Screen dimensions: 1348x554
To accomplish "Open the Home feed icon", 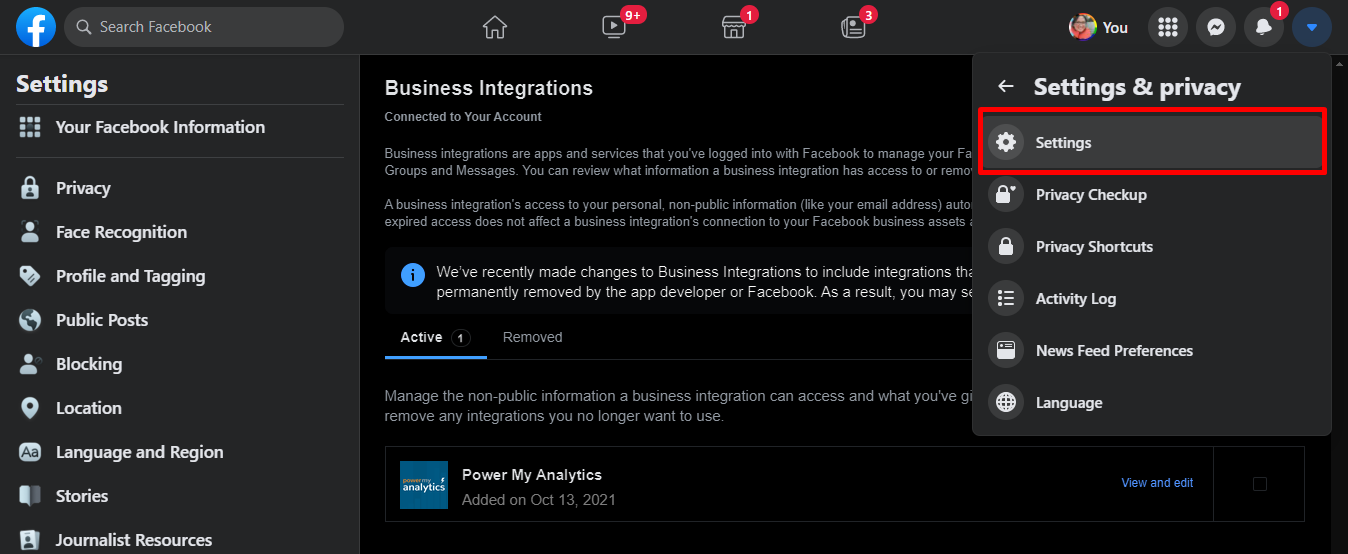I will pos(495,27).
